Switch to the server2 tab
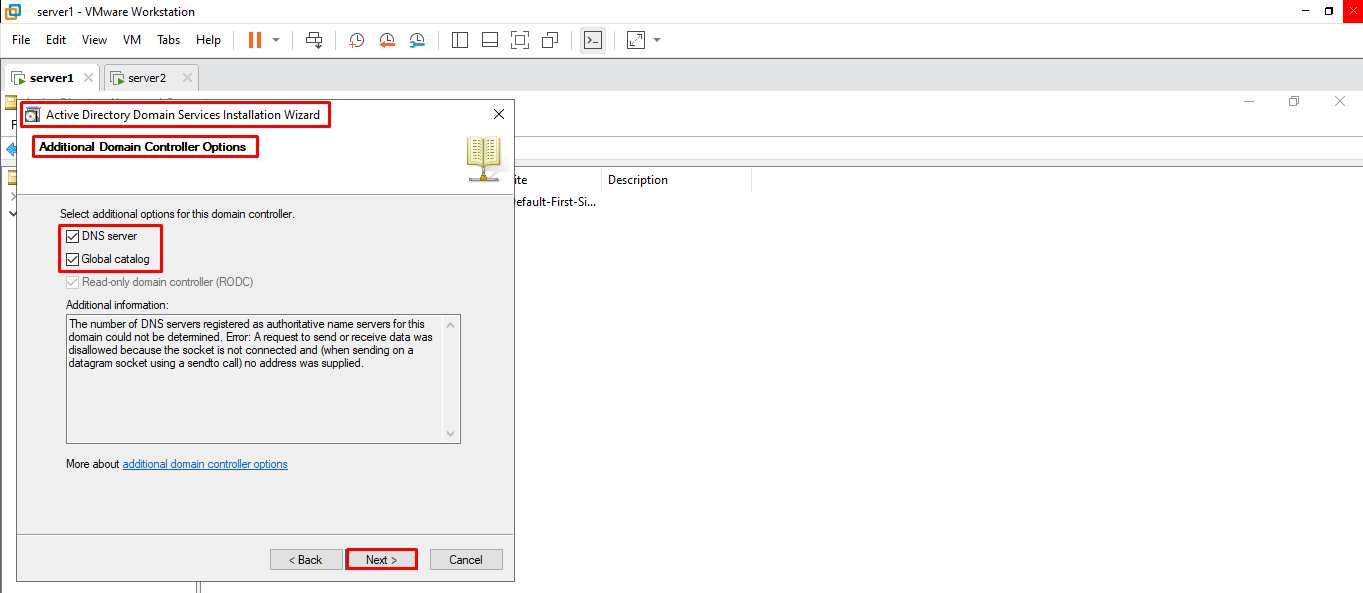 click(x=150, y=77)
